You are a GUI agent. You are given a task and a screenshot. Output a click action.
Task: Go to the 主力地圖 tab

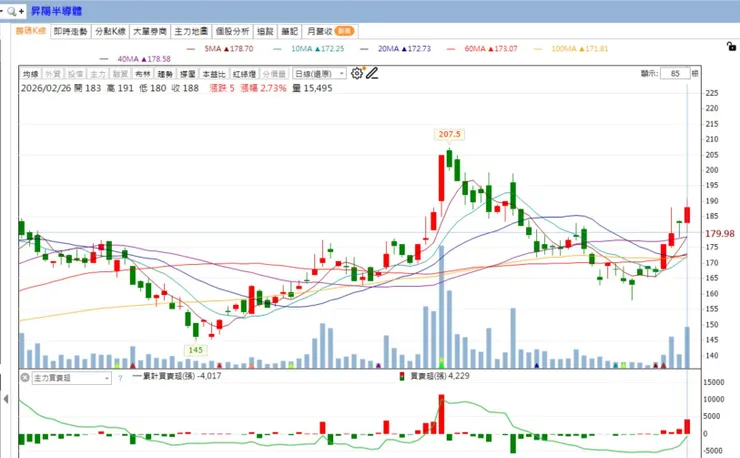pos(191,31)
